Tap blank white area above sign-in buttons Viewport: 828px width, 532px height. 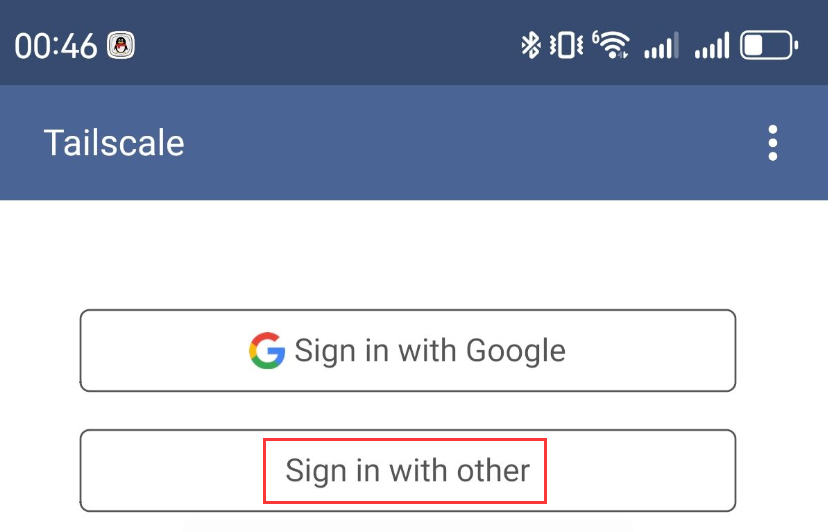(x=414, y=255)
